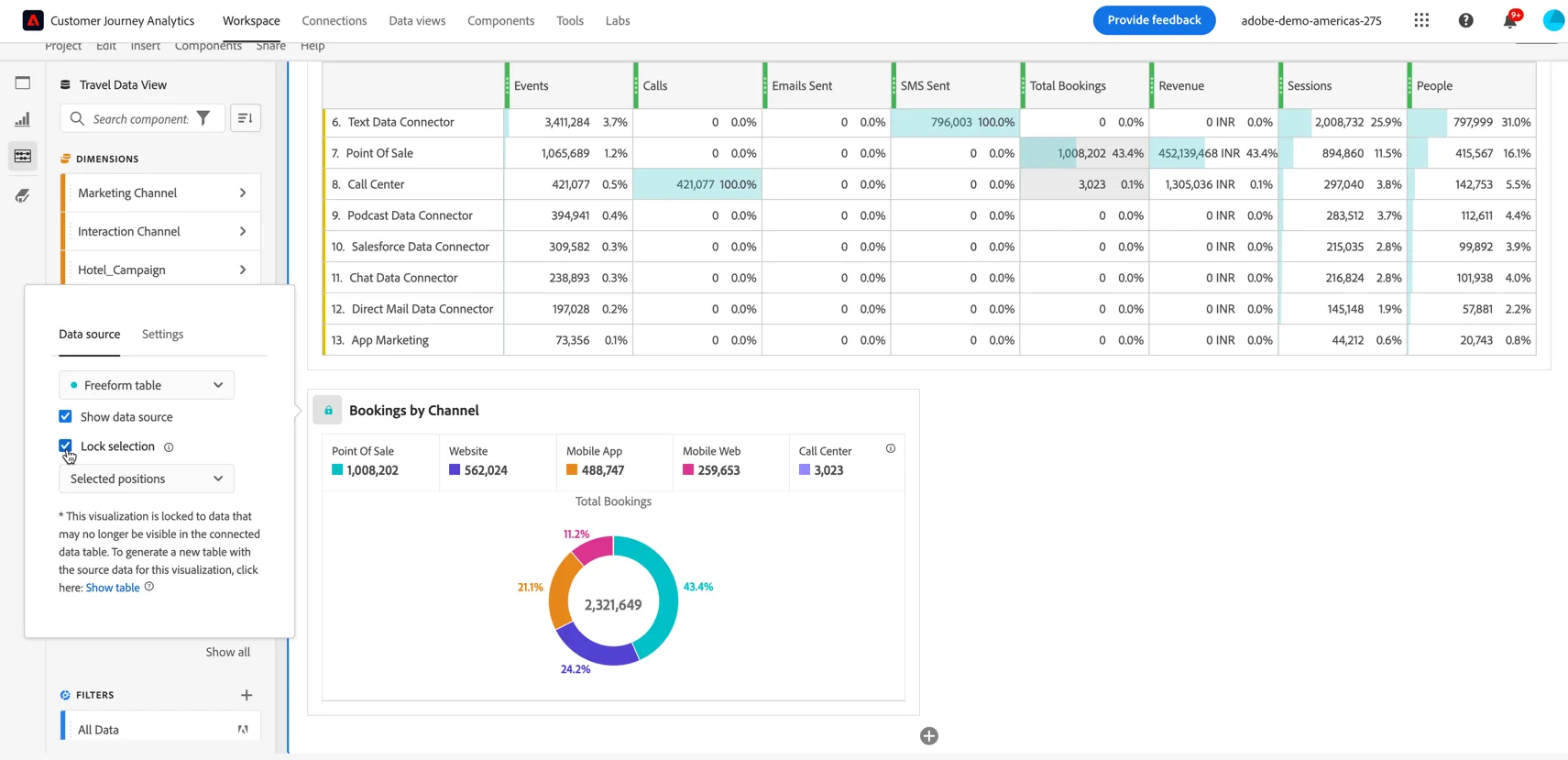The image size is (1568, 760).
Task: Open the Data dictionary rail icon
Action: pyautogui.click(x=23, y=195)
